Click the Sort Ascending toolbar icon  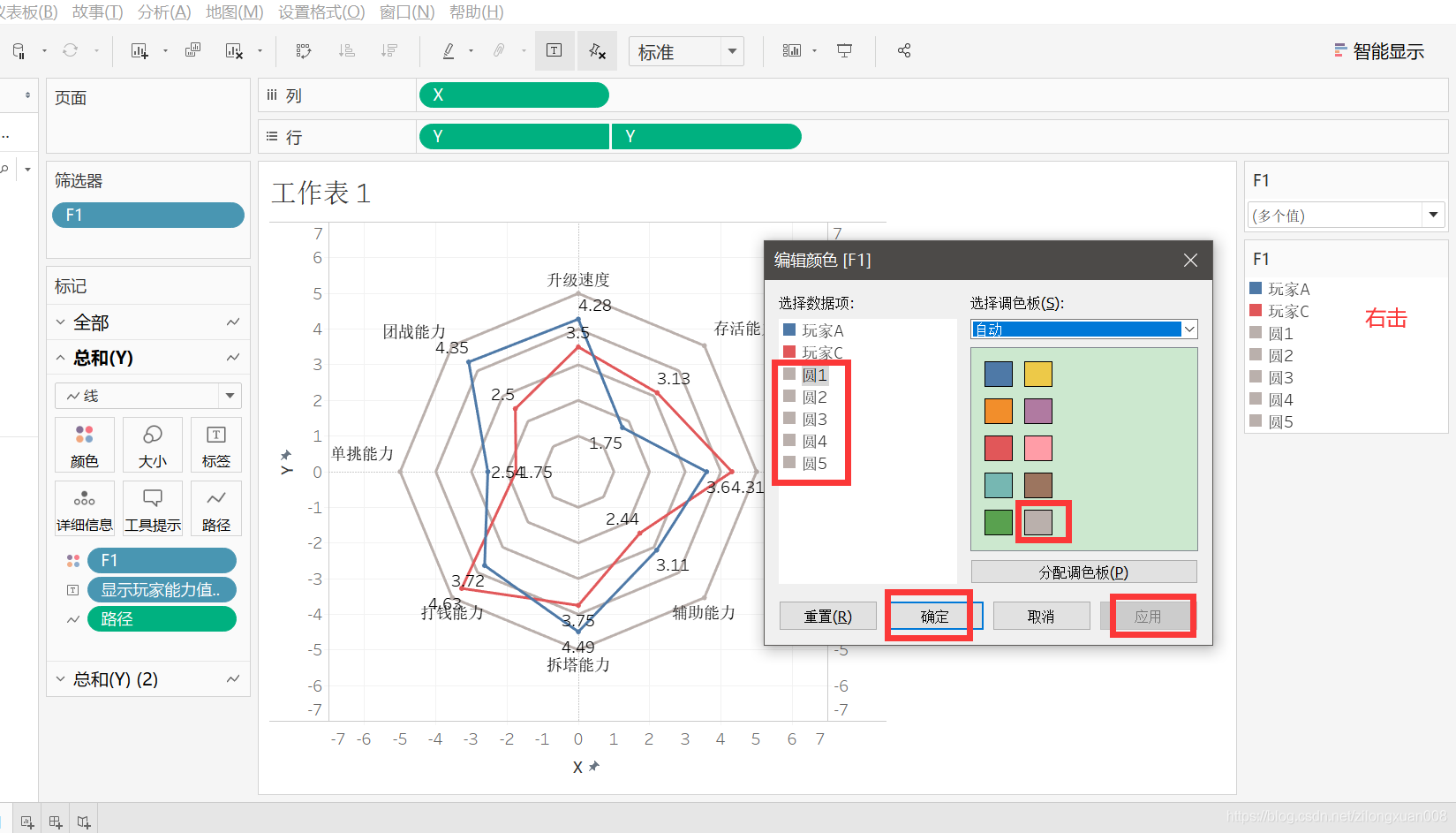[x=347, y=51]
